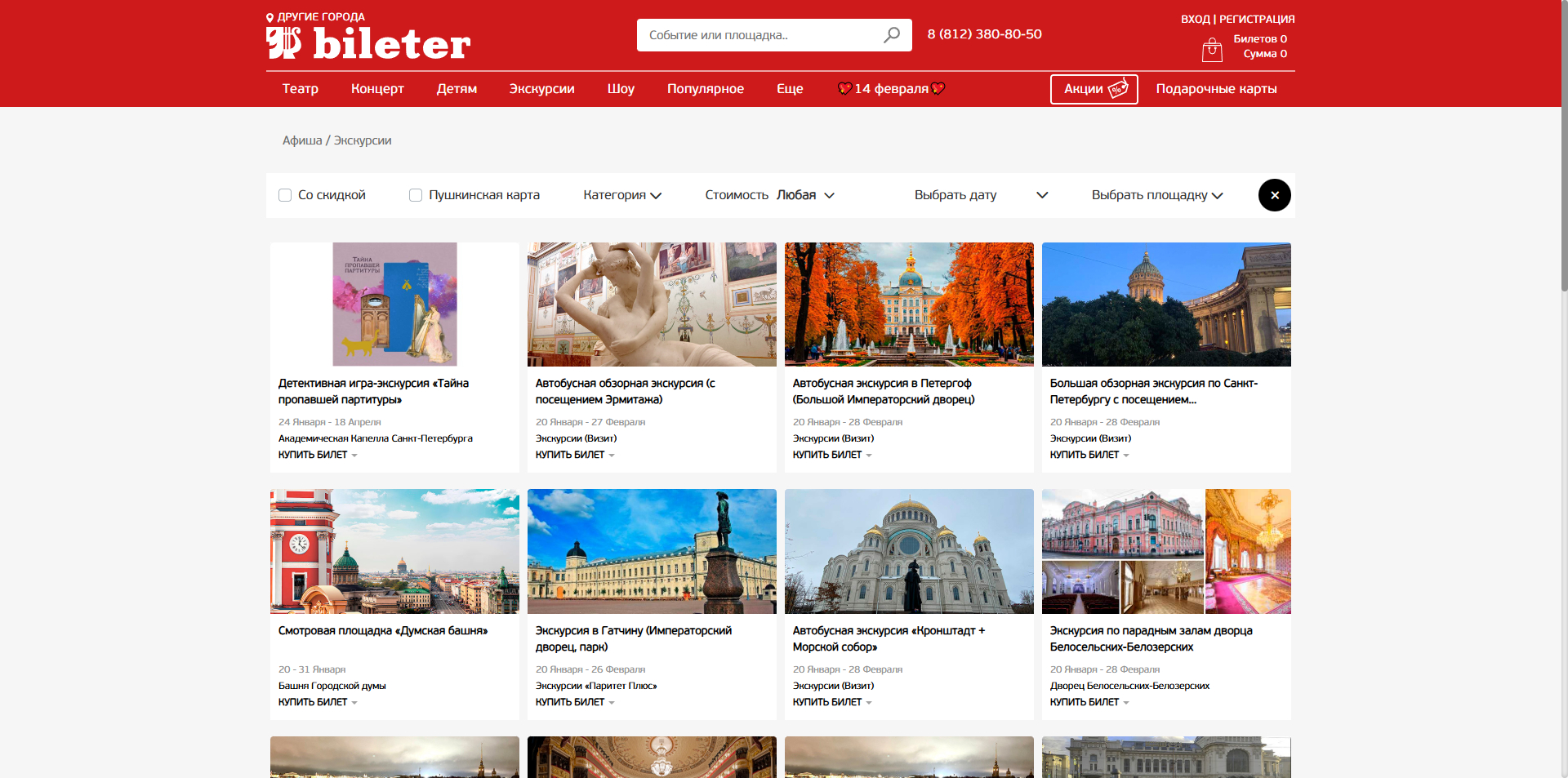Click the discount tag icon in Акции
The height and width of the screenshot is (778, 1568).
(1118, 89)
